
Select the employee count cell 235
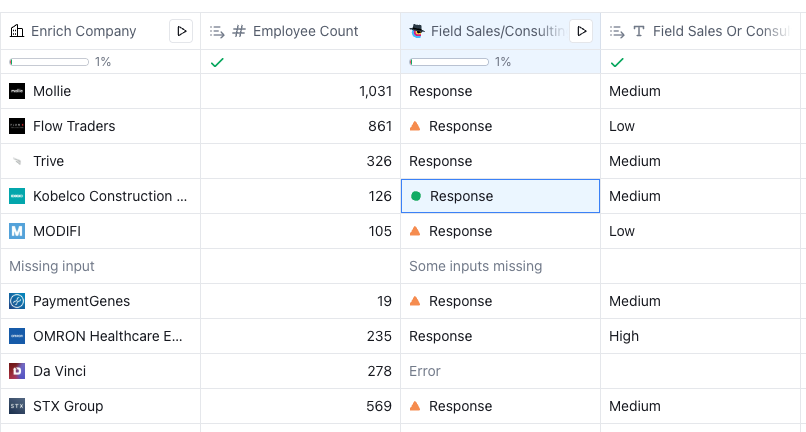point(300,336)
